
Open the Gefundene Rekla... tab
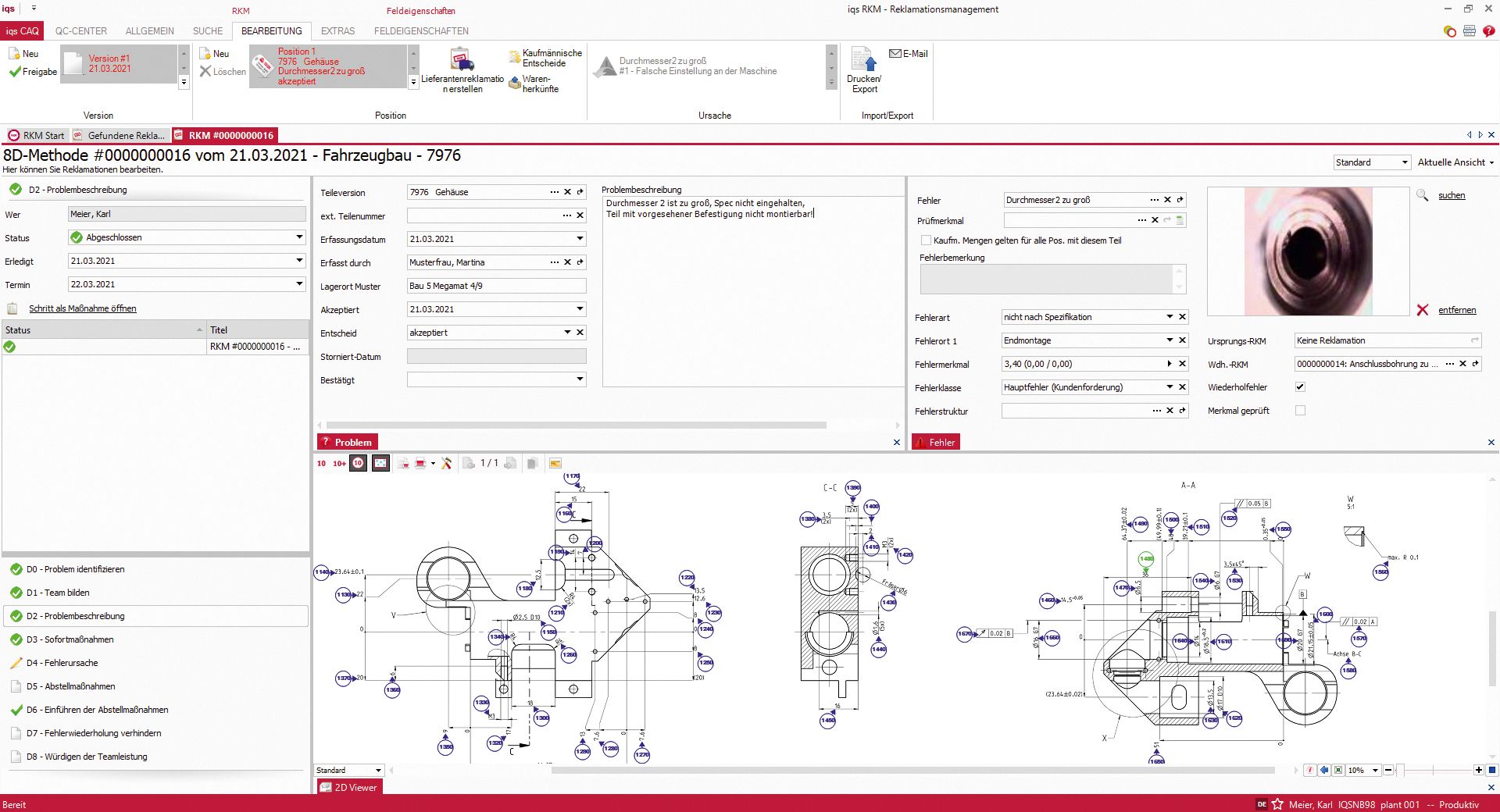120,135
